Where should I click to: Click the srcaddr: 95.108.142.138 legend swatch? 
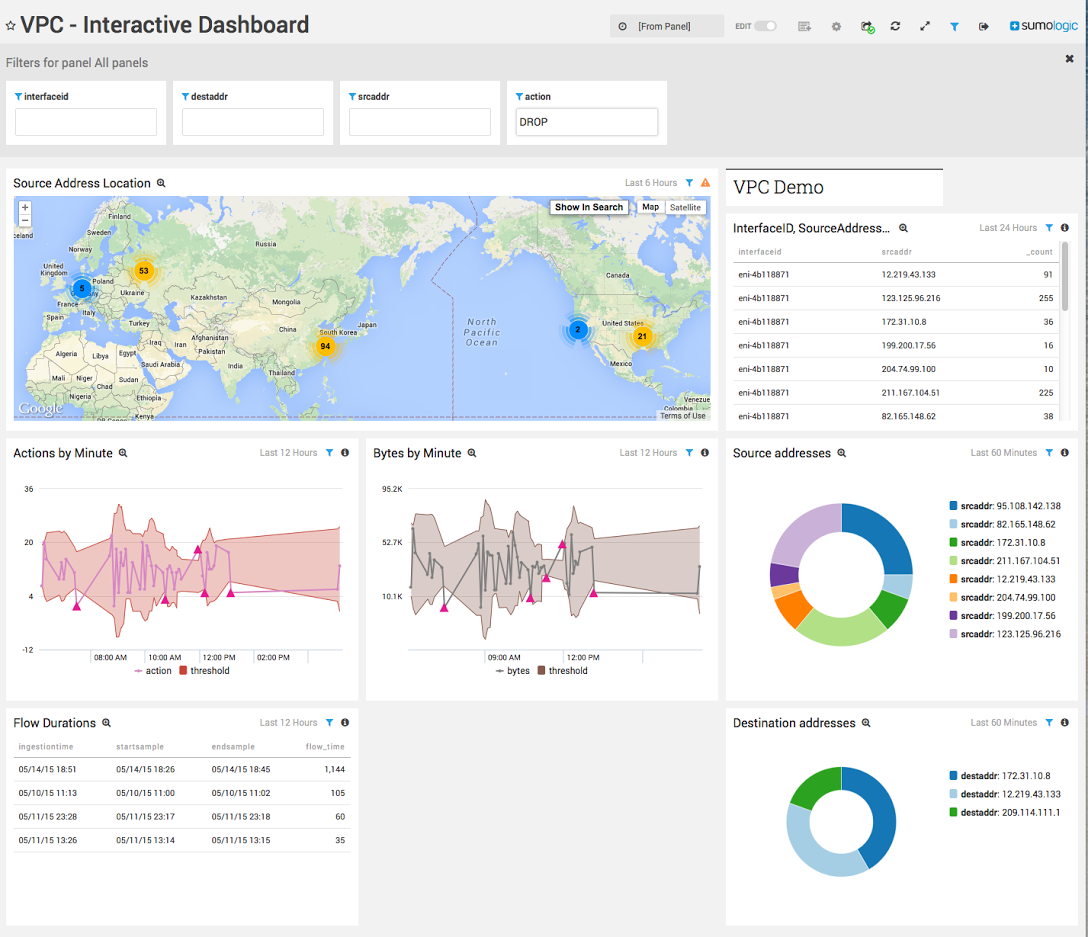point(953,506)
